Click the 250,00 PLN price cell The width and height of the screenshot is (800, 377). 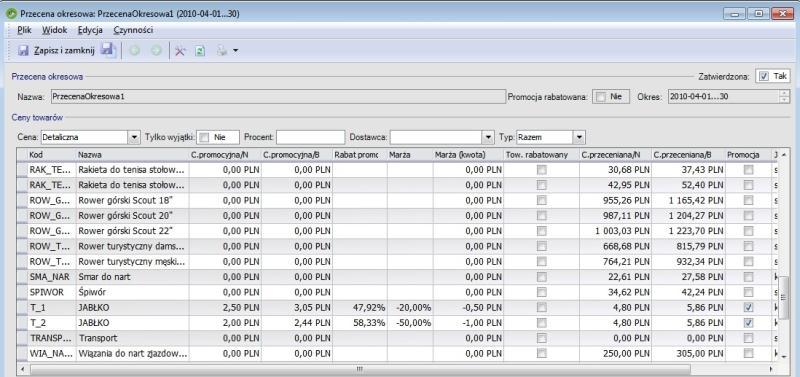pos(615,354)
